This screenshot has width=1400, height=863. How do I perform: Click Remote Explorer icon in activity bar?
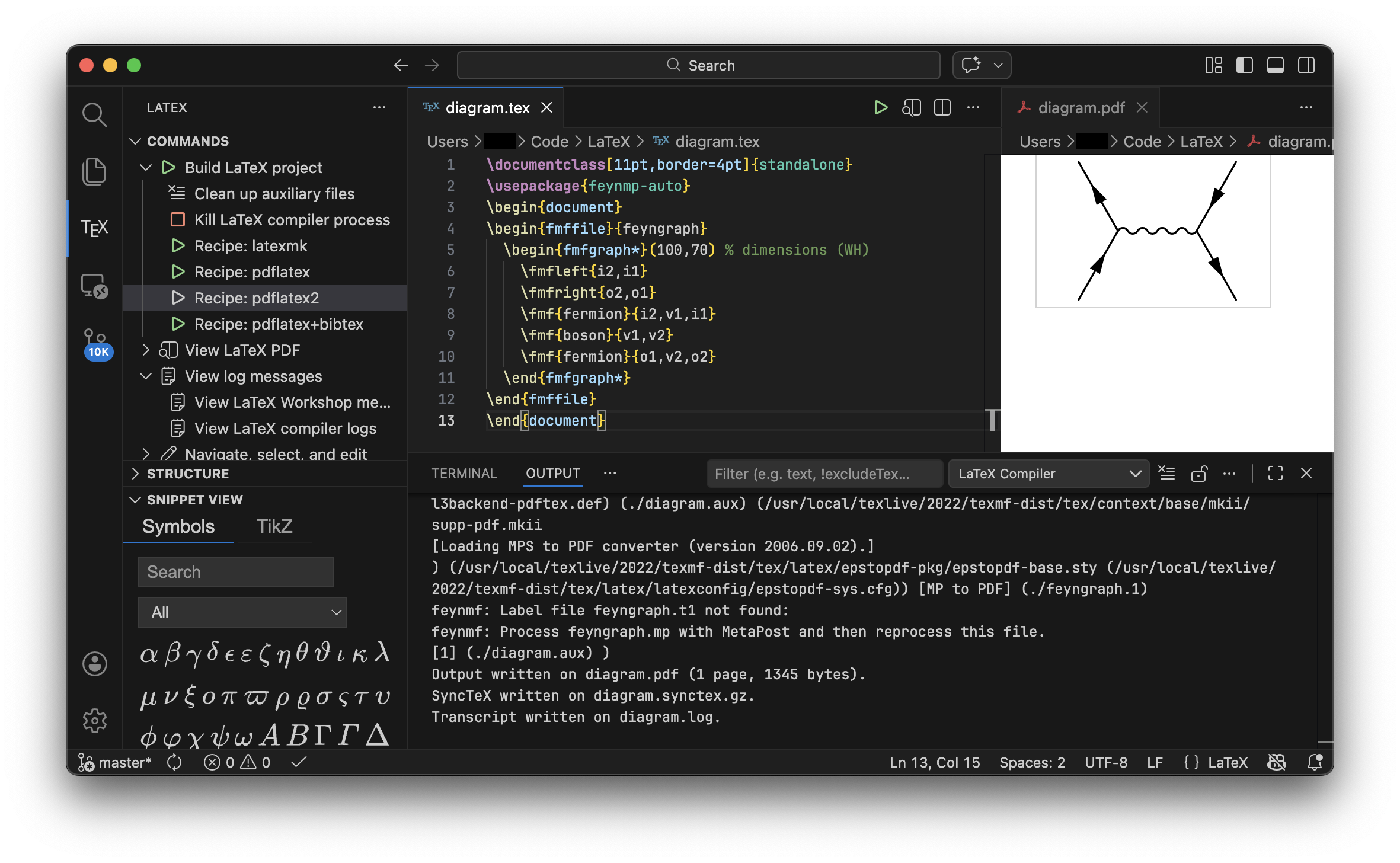[x=94, y=286]
